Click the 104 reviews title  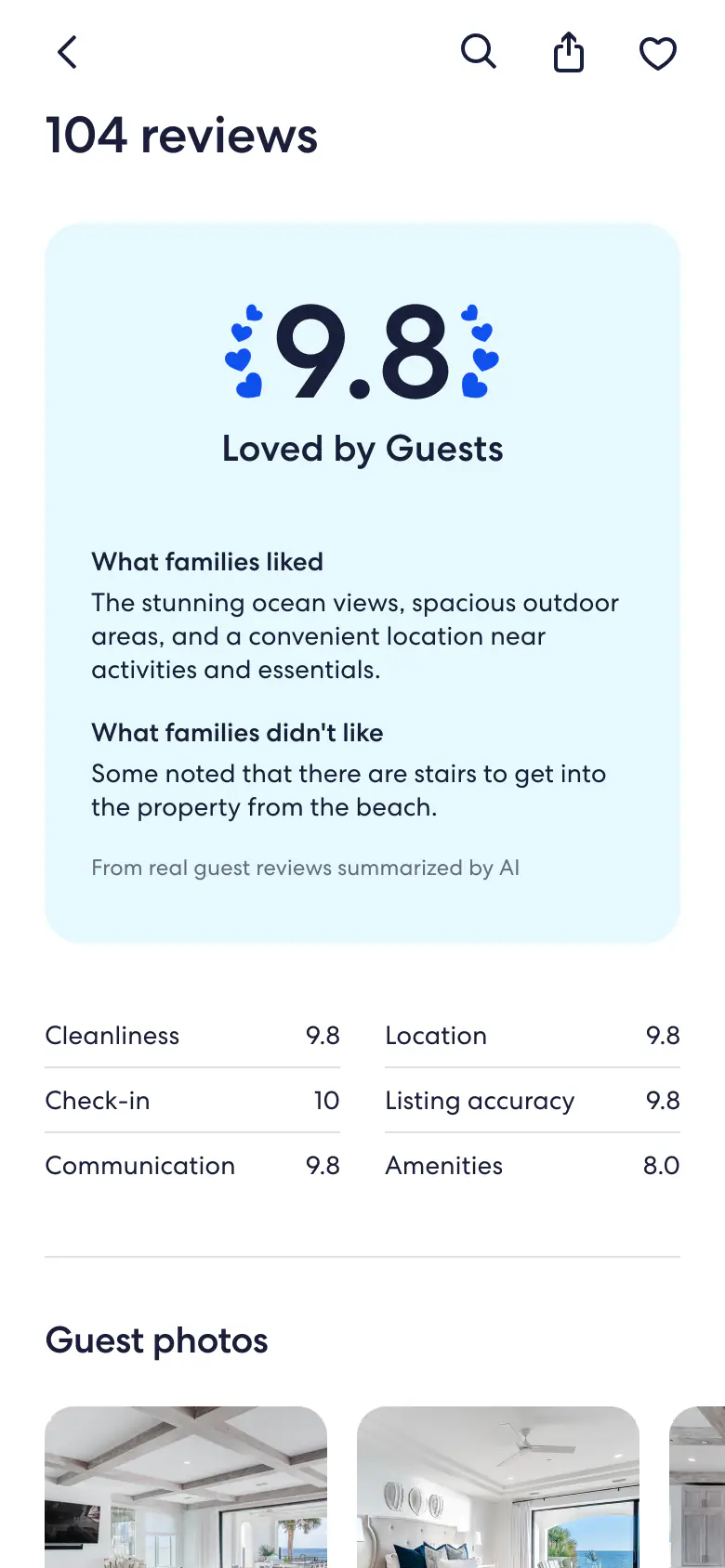(181, 136)
